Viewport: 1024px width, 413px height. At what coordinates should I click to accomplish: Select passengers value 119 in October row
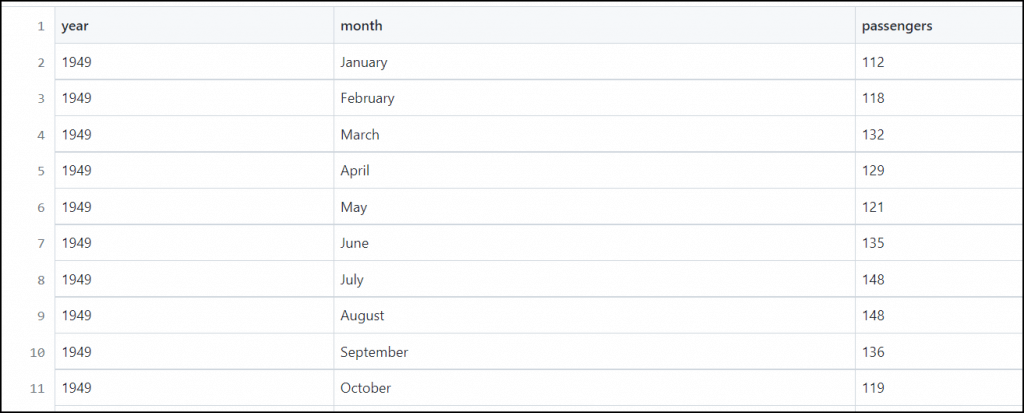click(873, 388)
